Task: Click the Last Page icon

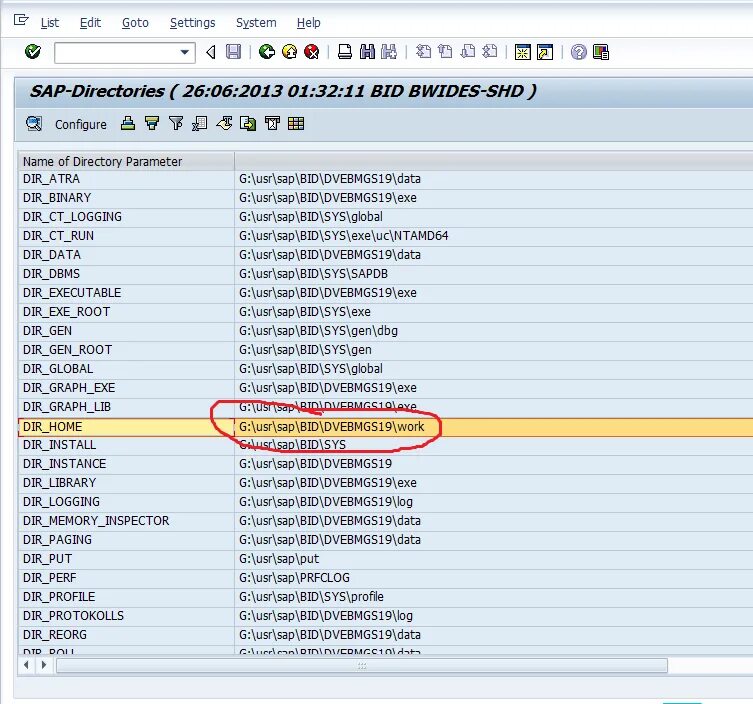Action: coord(489,51)
